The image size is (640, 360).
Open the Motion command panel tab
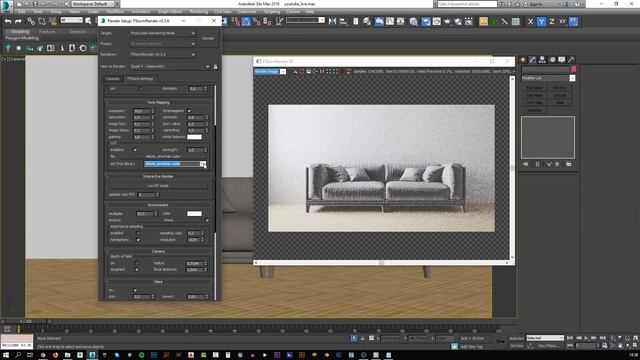tap(552, 60)
